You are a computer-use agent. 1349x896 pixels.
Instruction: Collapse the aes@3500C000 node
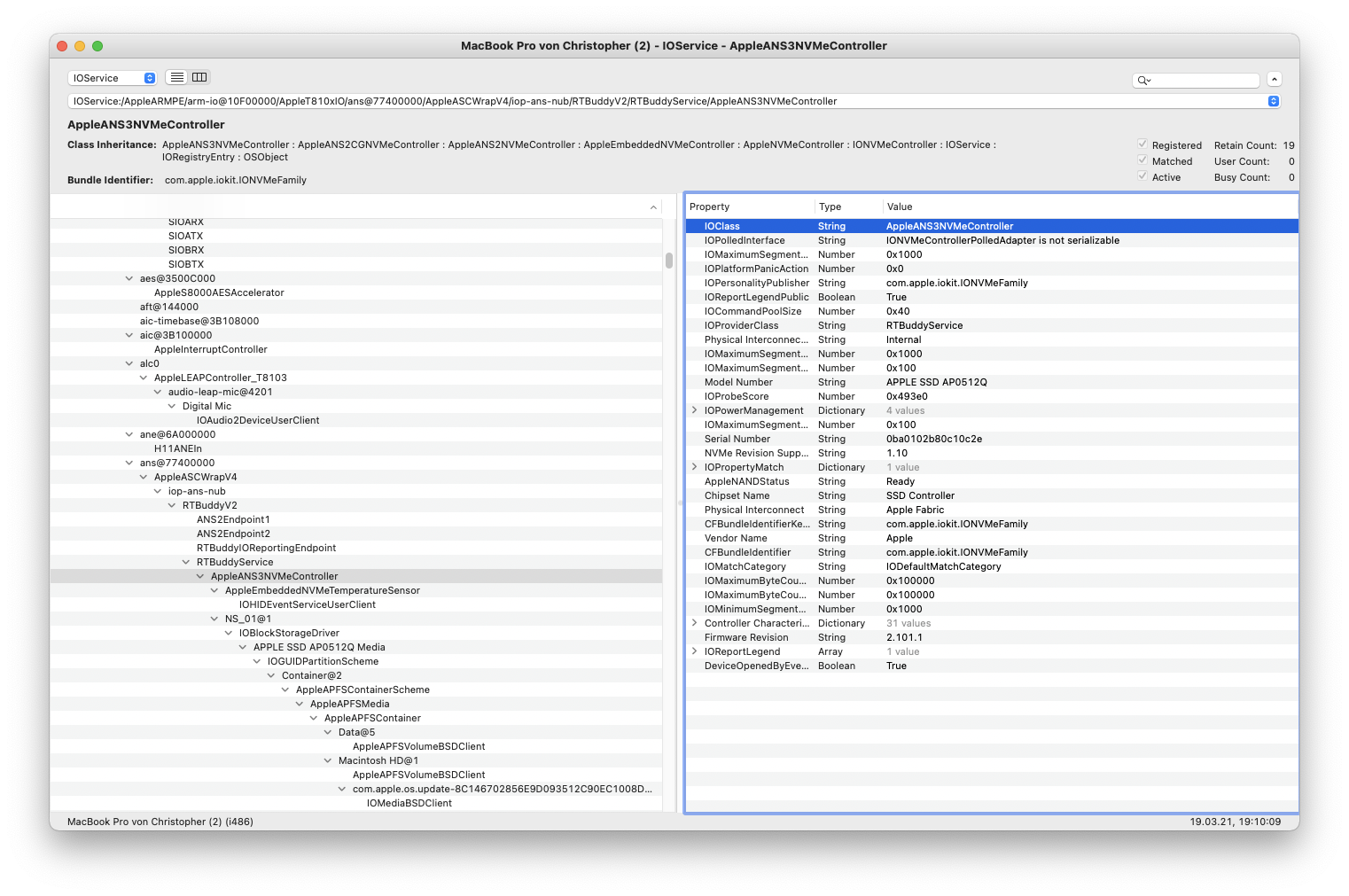click(129, 278)
